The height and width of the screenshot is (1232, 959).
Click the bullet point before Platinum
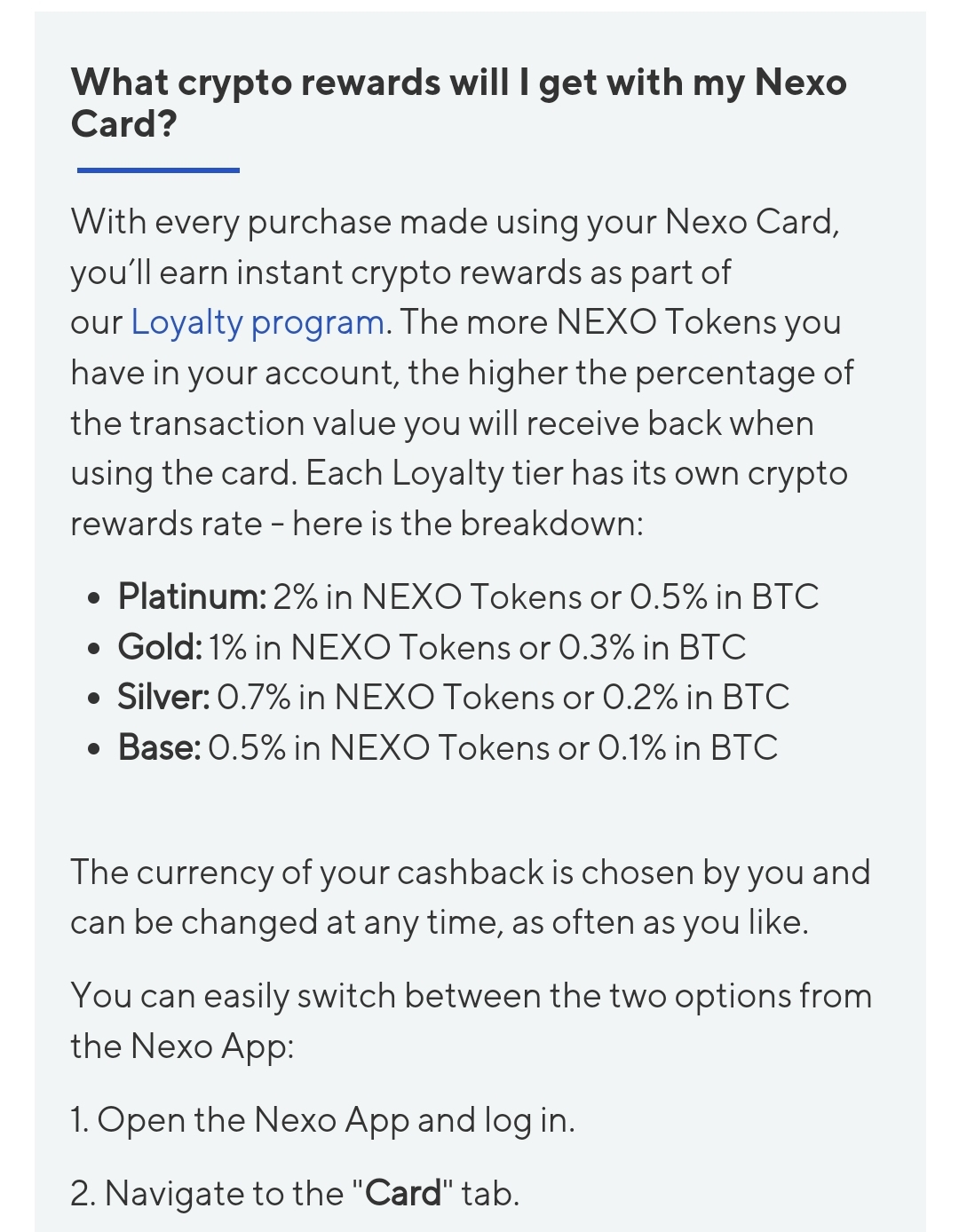94,598
